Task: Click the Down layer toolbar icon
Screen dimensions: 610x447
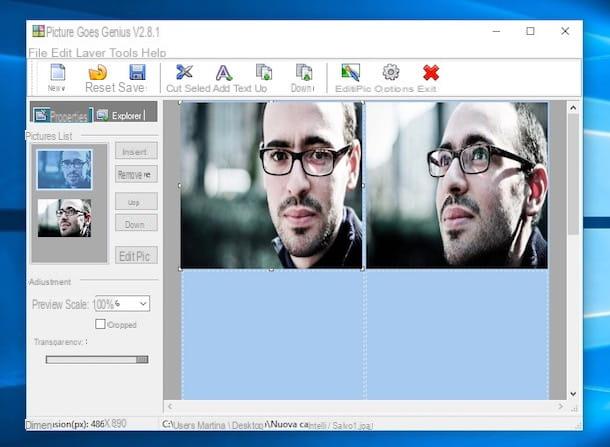Action: tap(304, 72)
